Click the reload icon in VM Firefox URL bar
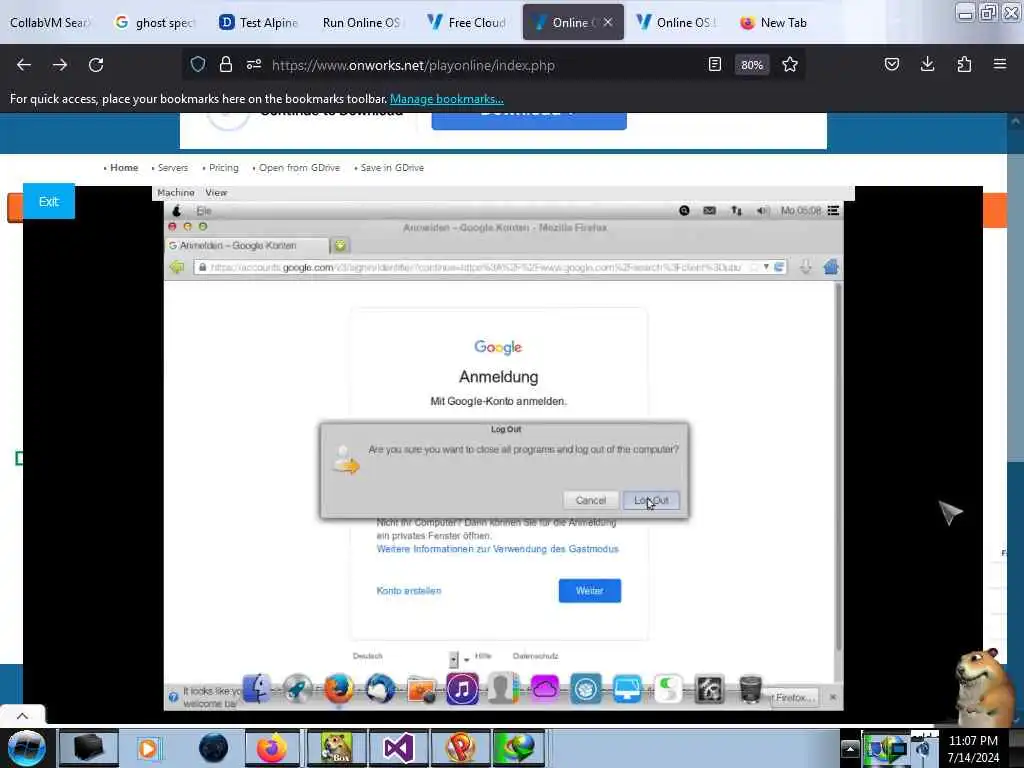Screen dimensions: 1024x768 coord(779,267)
